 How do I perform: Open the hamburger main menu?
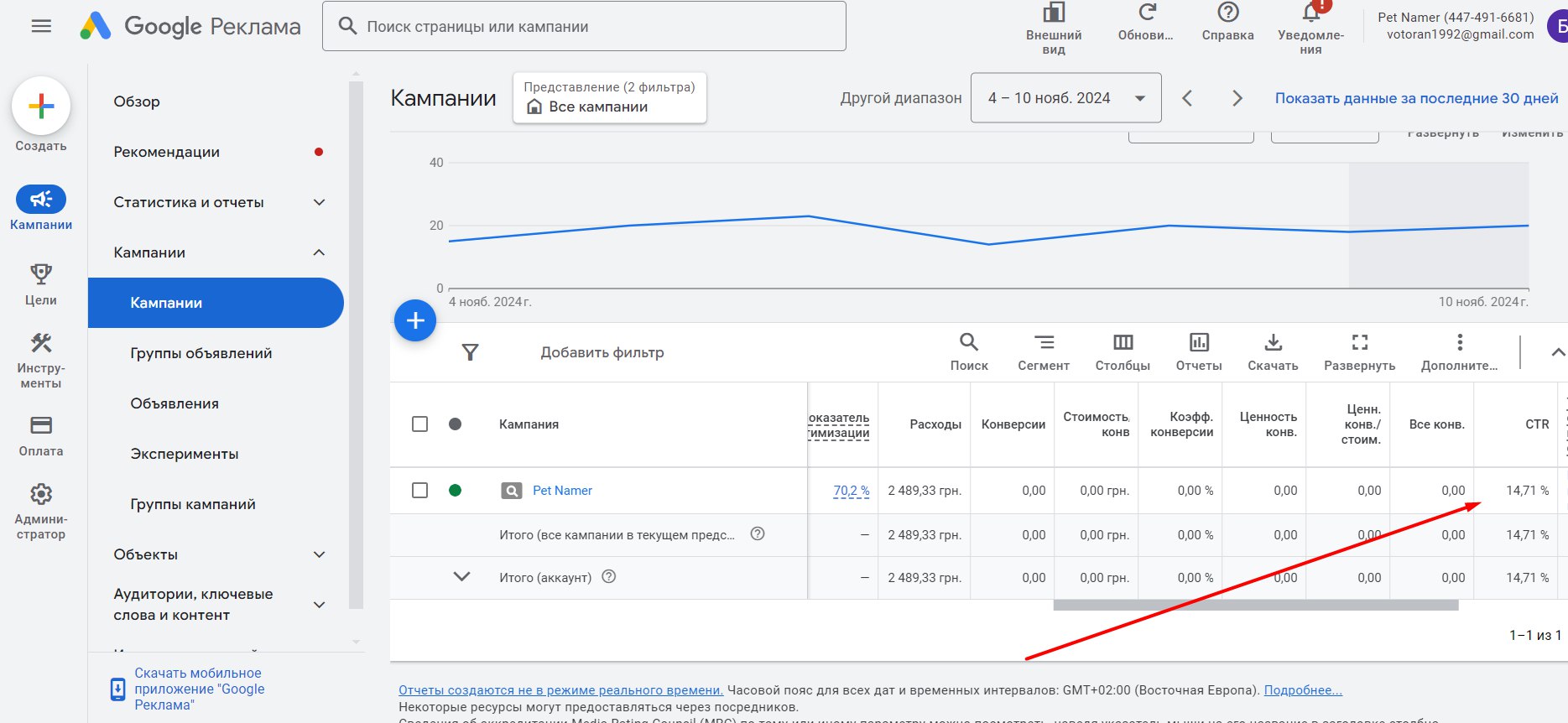(41, 26)
